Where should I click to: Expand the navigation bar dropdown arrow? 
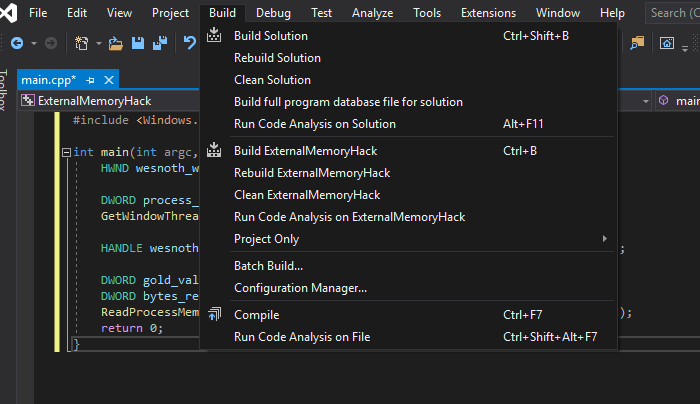646,101
